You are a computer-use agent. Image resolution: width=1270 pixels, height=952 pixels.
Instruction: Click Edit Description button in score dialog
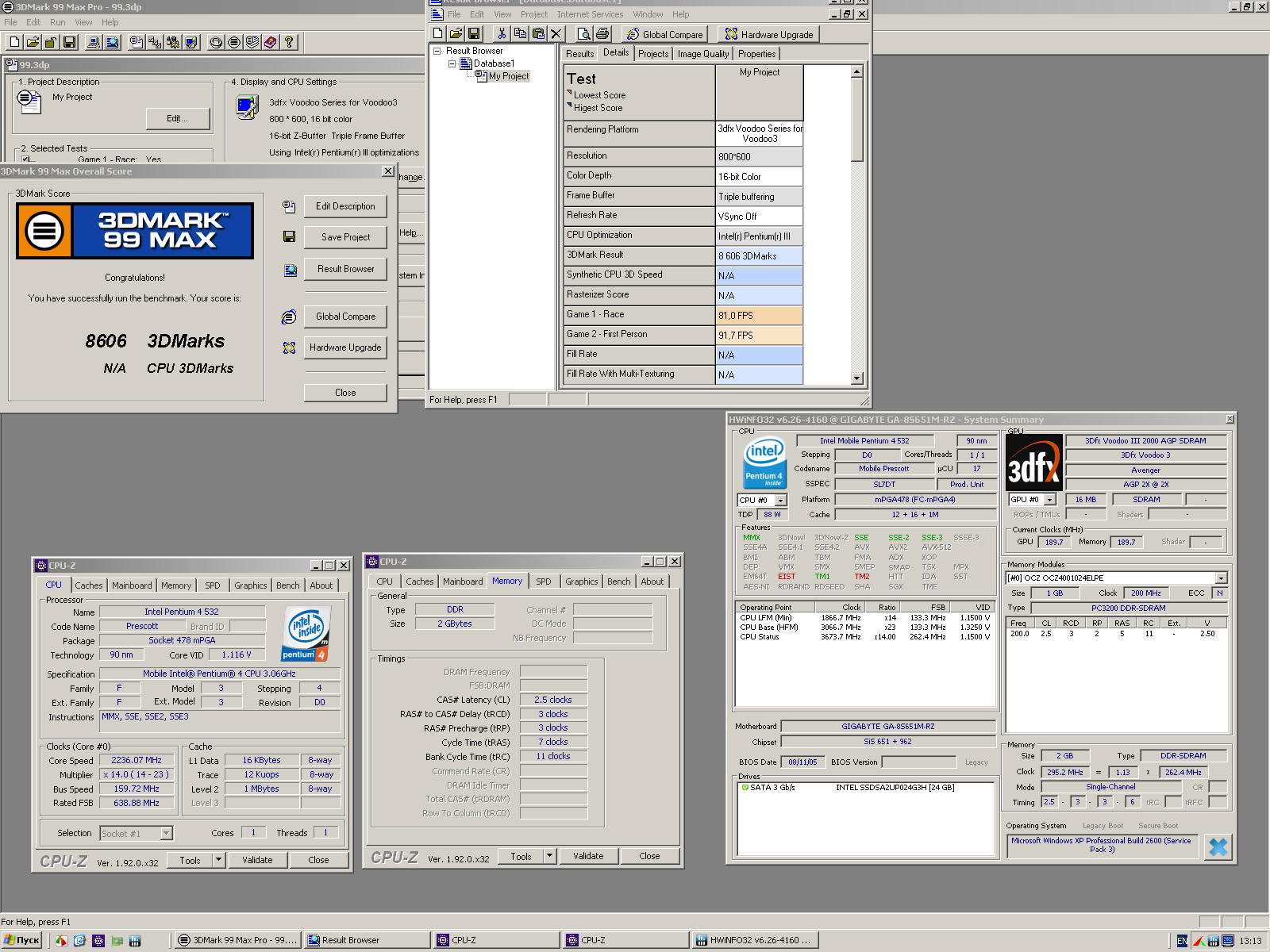point(345,206)
